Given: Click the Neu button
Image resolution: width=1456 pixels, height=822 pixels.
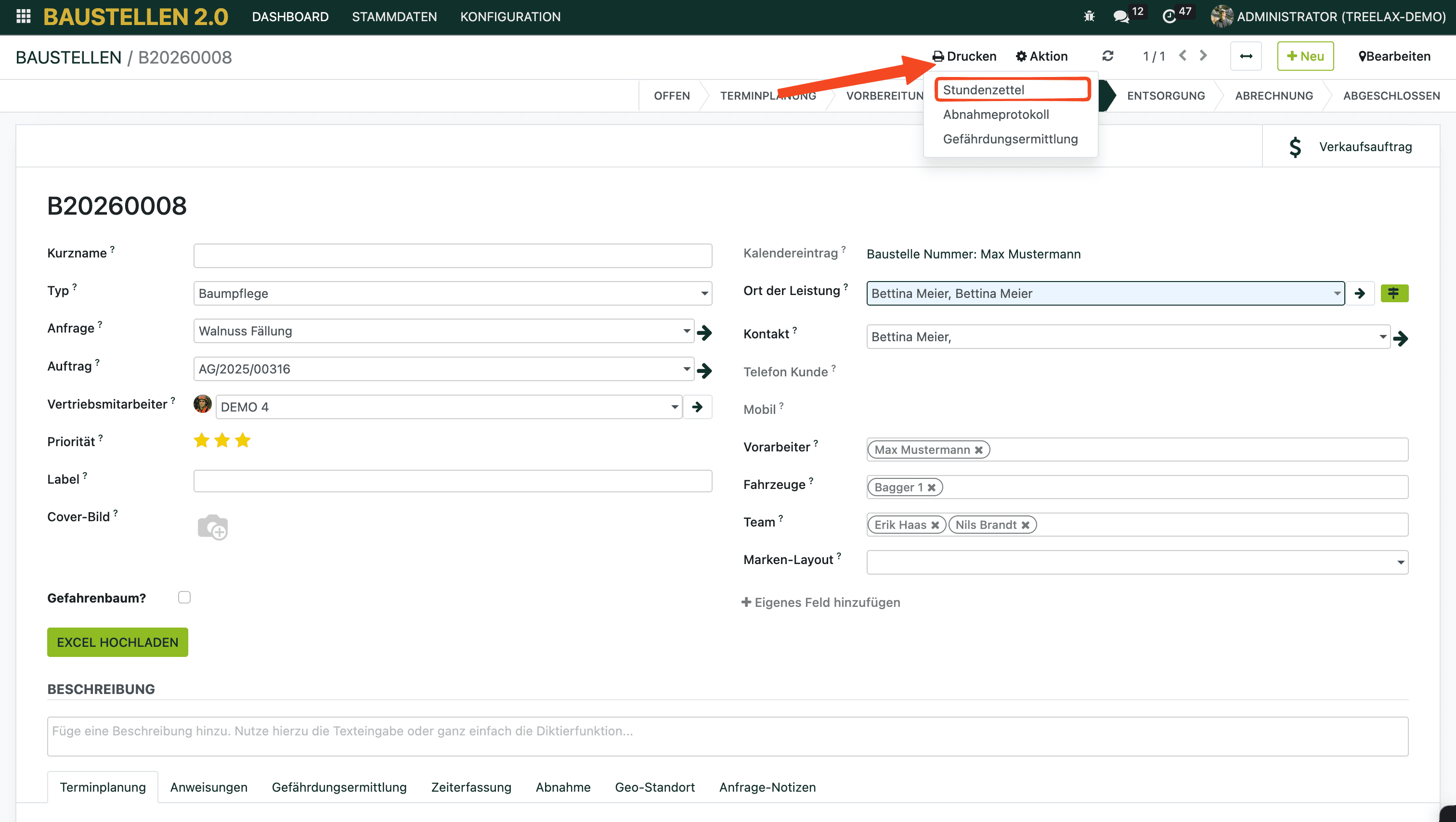Looking at the screenshot, I should [x=1305, y=56].
